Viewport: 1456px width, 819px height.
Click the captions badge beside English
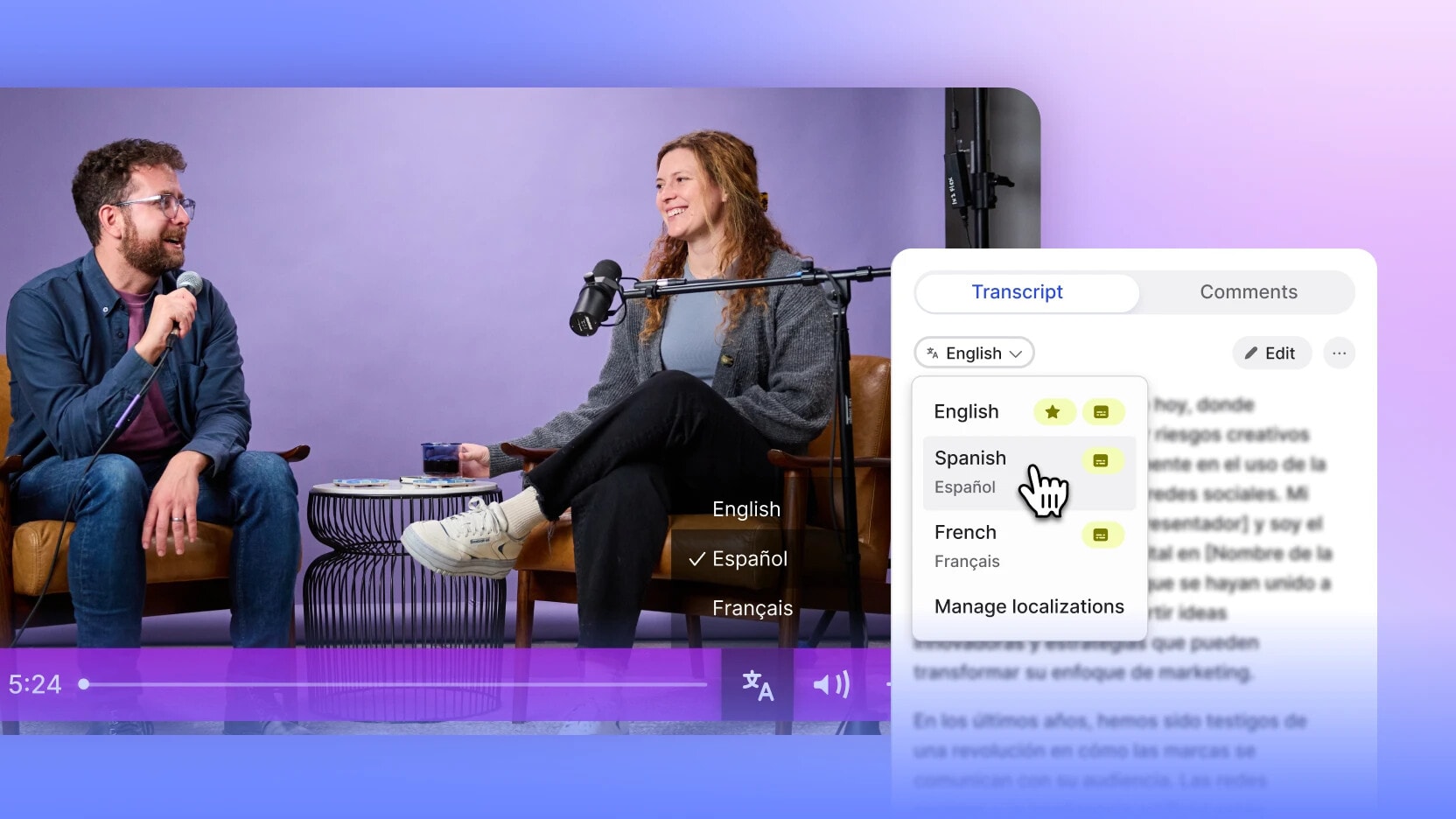(1102, 412)
